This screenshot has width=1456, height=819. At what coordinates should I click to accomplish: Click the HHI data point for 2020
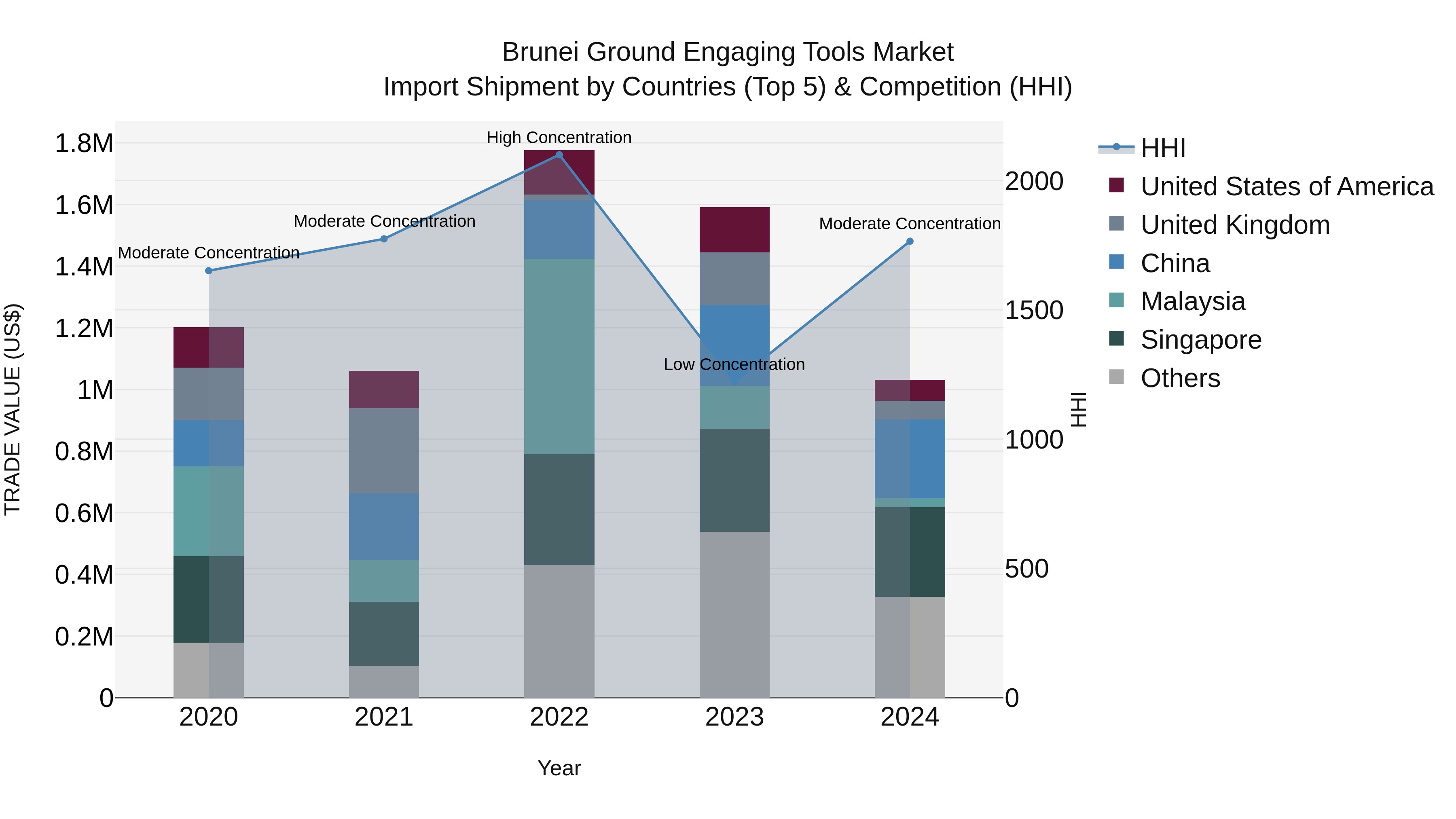pos(209,271)
